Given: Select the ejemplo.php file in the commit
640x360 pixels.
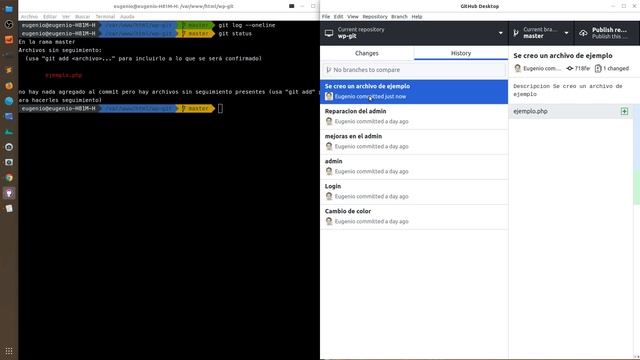Looking at the screenshot, I should click(571, 111).
